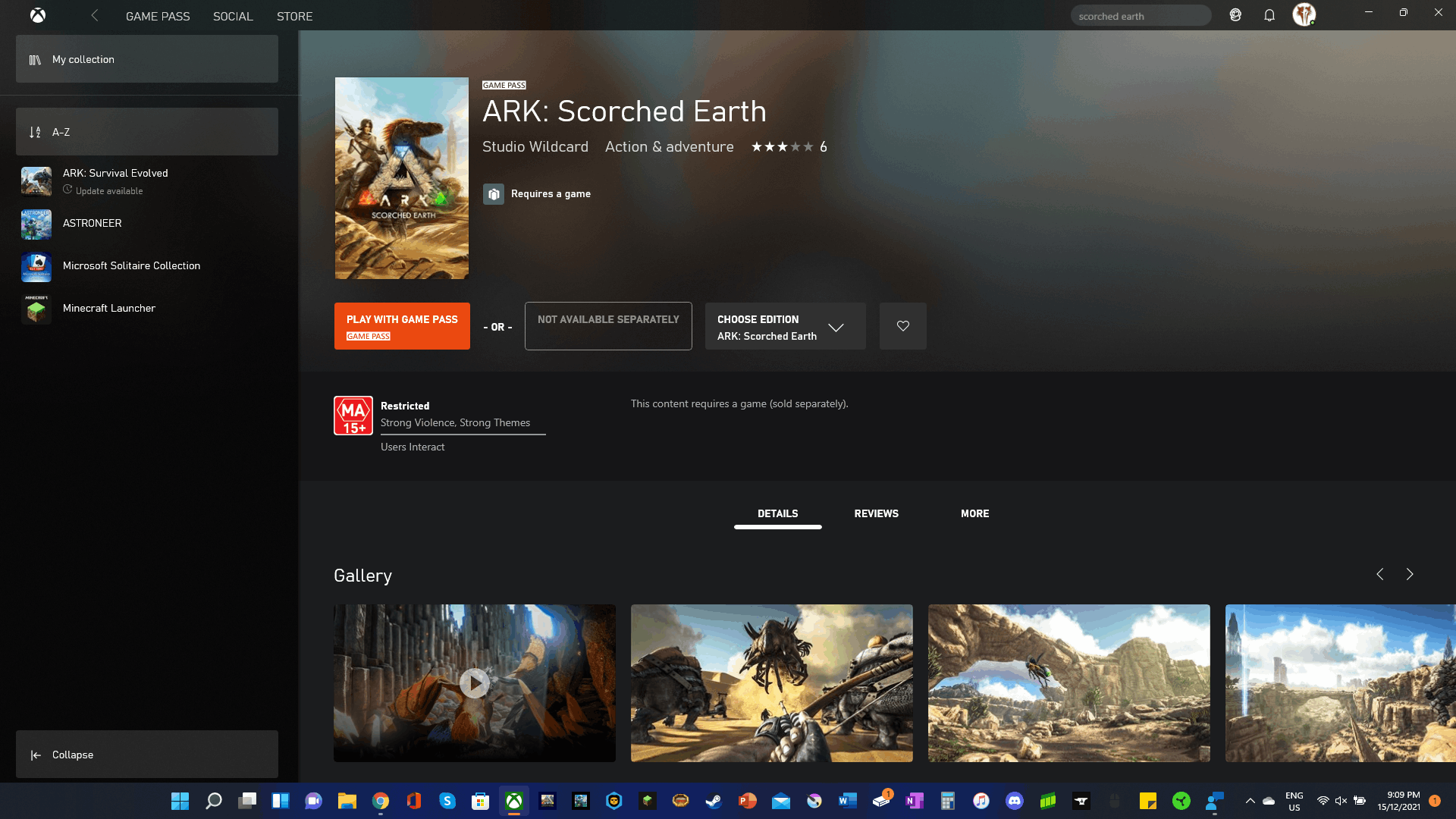This screenshot has width=1456, height=819.
Task: Click the Game Pass icon in navigation
Action: 157,16
